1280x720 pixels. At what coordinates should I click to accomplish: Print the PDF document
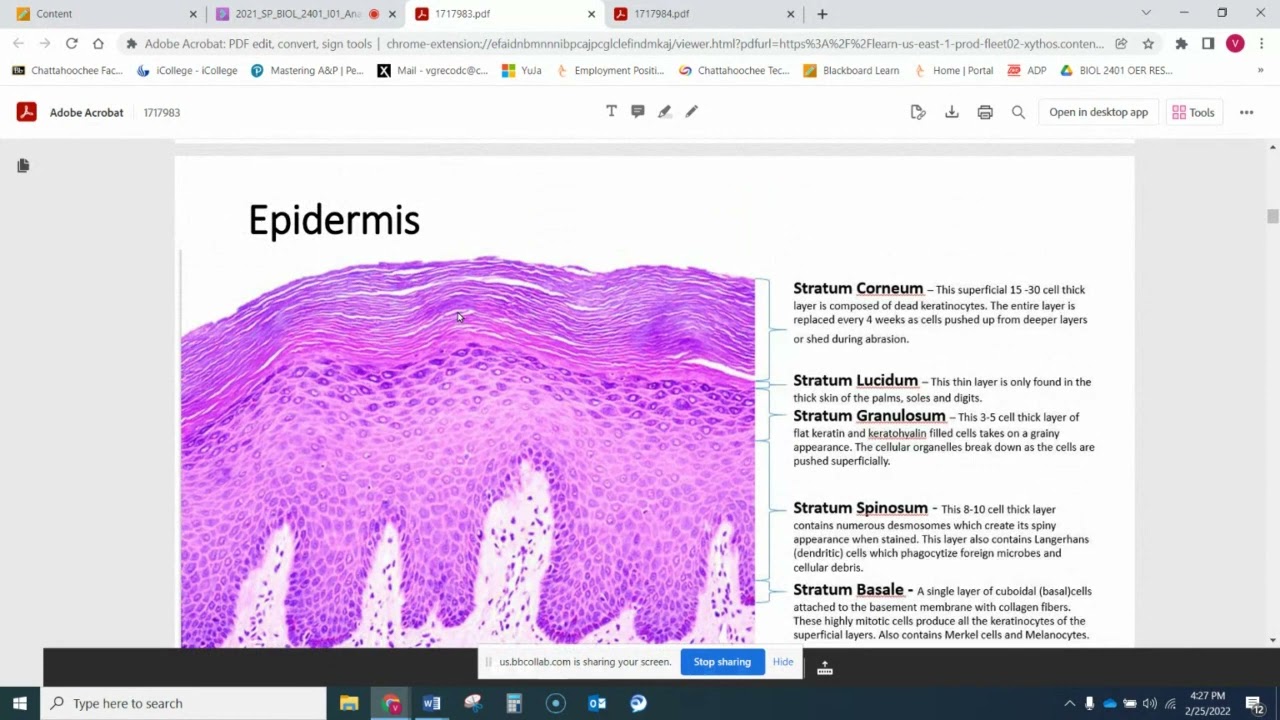tap(985, 112)
